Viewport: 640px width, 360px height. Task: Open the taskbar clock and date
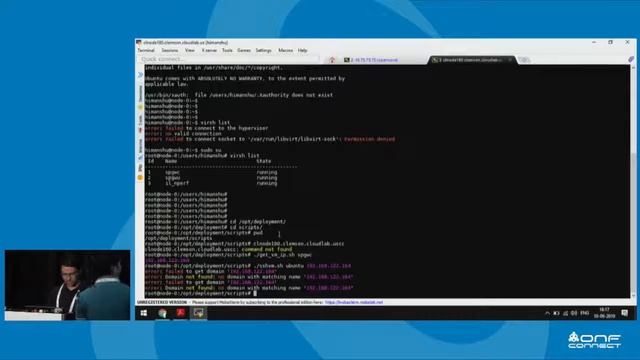604,313
